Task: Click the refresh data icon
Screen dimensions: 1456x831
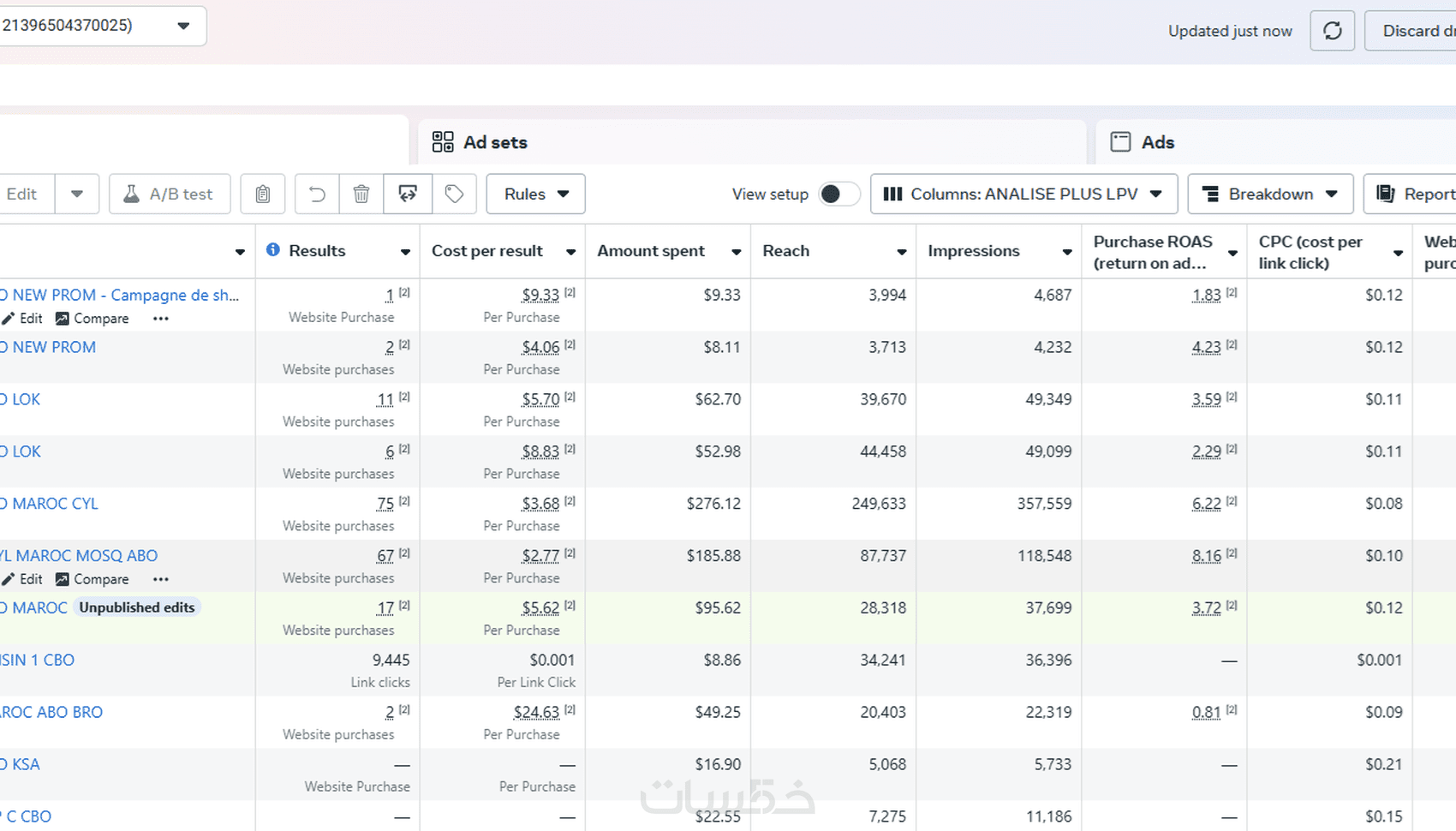Action: click(x=1332, y=31)
